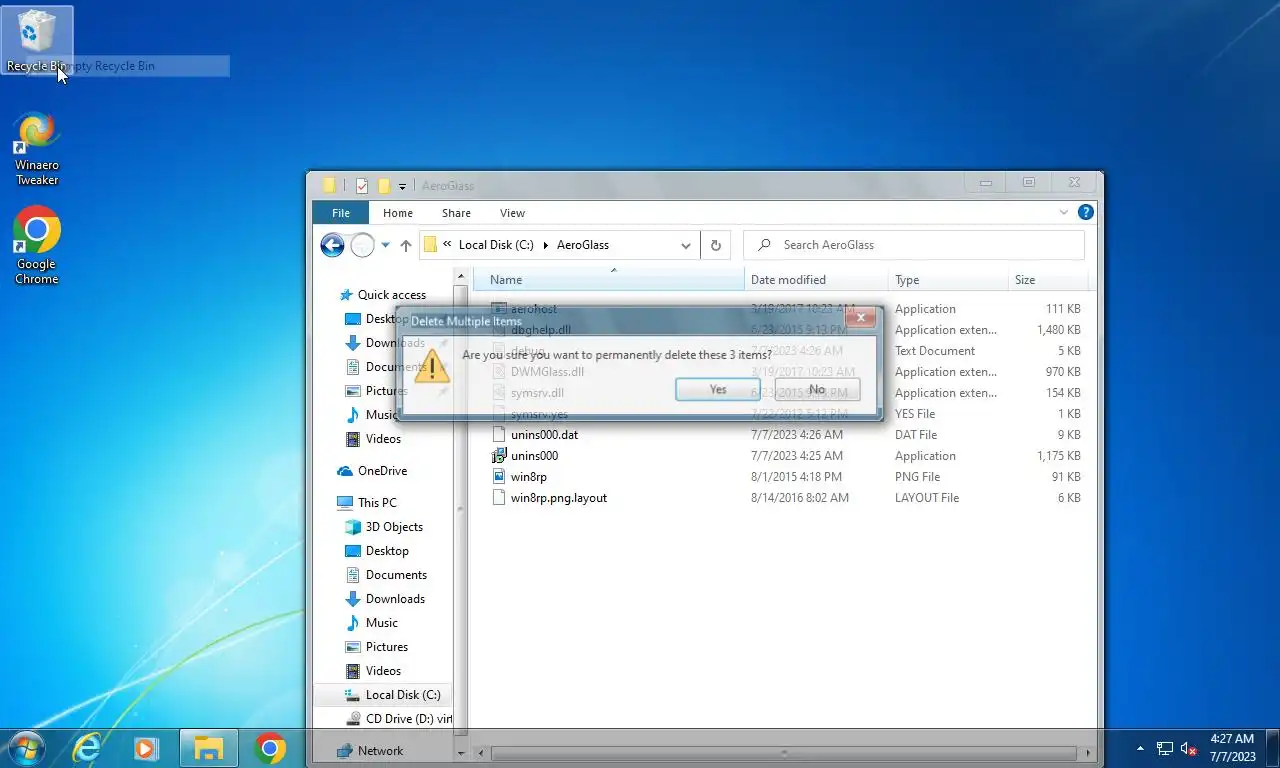This screenshot has width=1280, height=768.
Task: Select the Winaero Tweaker desktop shortcut
Action: tap(37, 149)
